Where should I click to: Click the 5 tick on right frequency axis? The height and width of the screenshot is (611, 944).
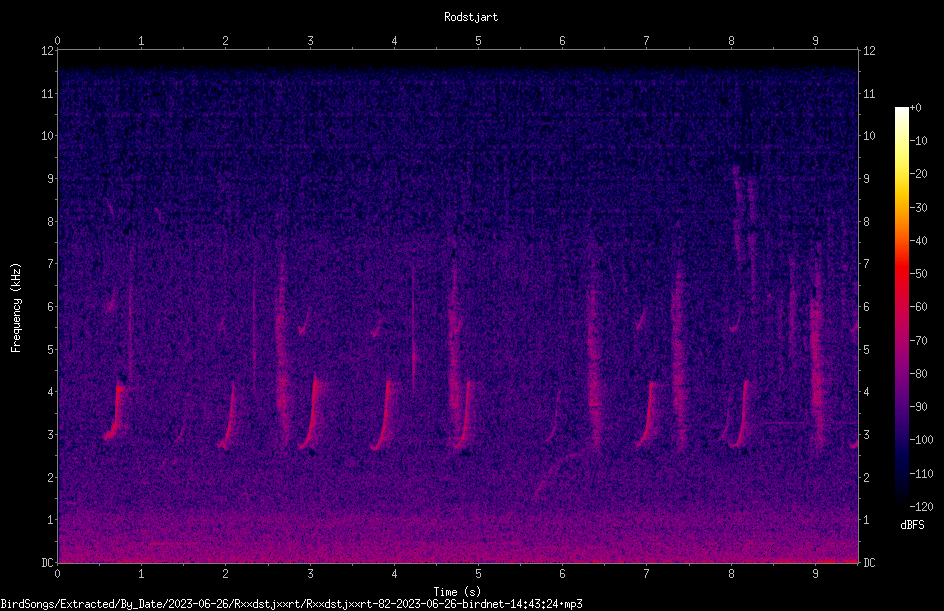(x=866, y=349)
